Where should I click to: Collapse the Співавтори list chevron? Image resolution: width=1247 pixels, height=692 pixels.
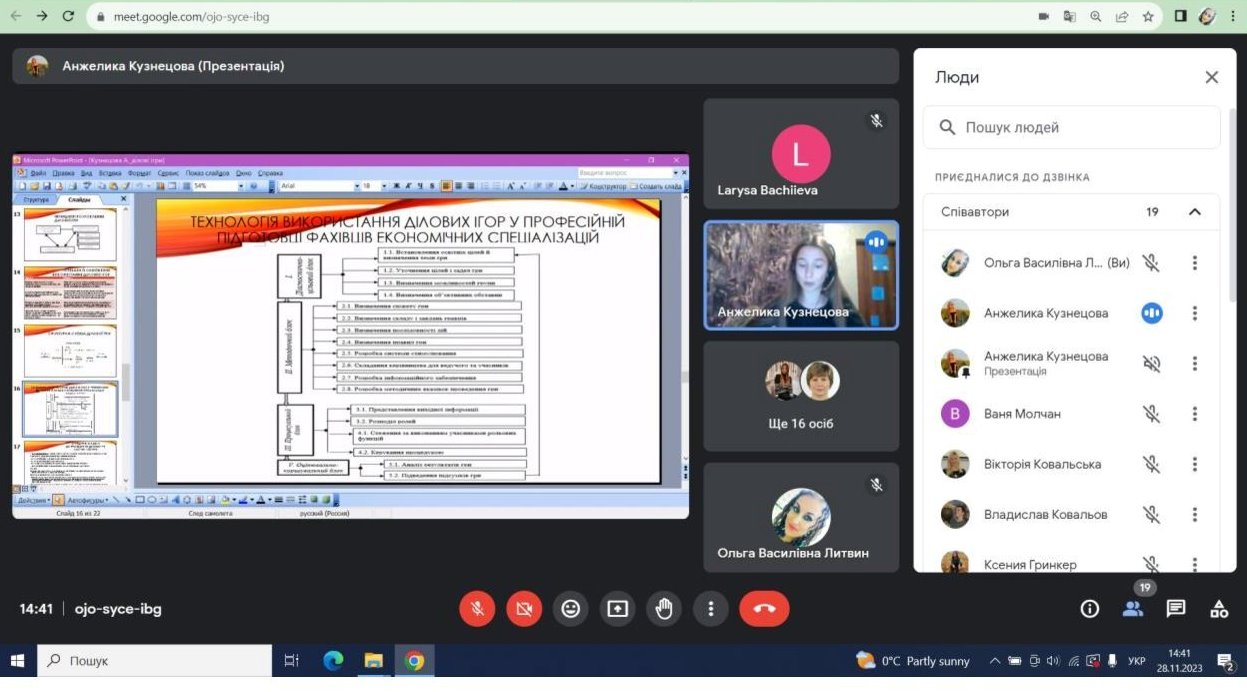coord(1194,212)
